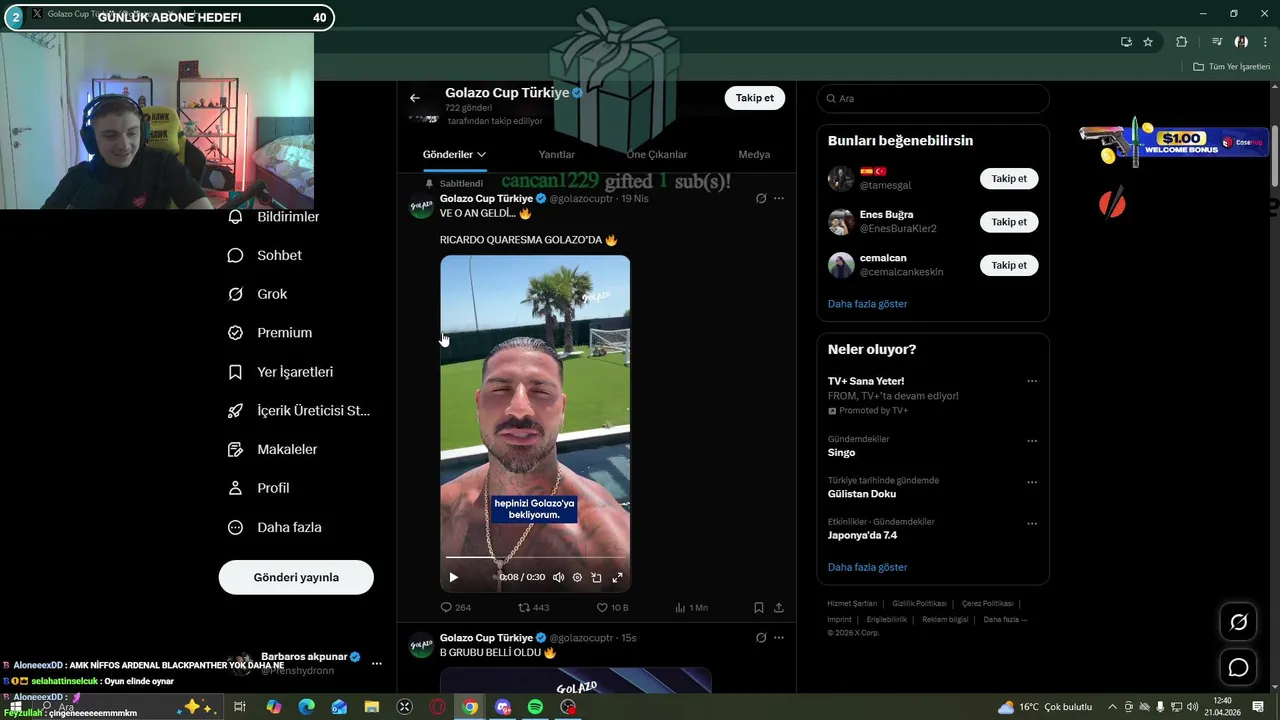Open Grok action on B GRUBU post

point(761,638)
